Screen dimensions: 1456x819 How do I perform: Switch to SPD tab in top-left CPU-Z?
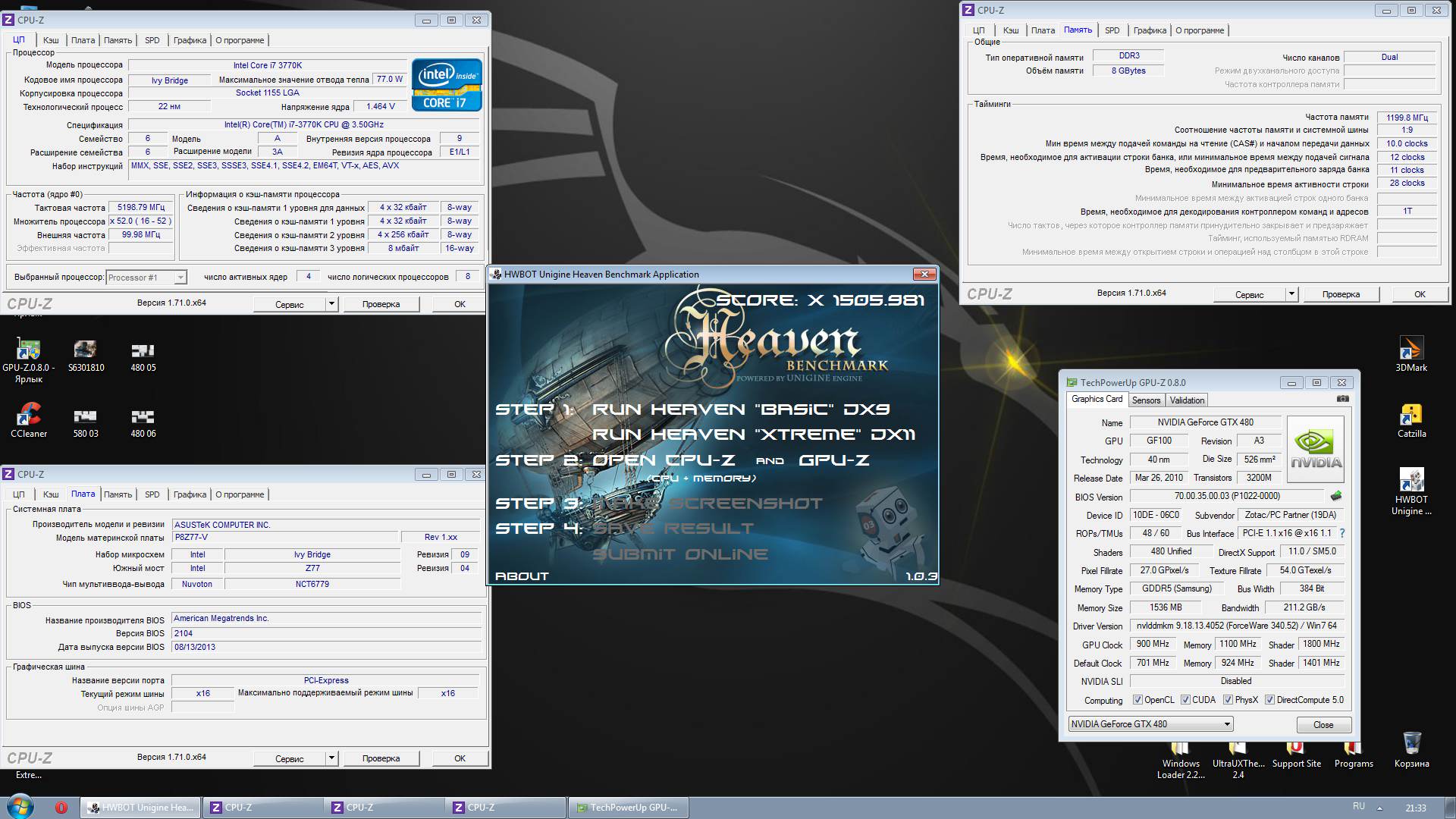152,40
